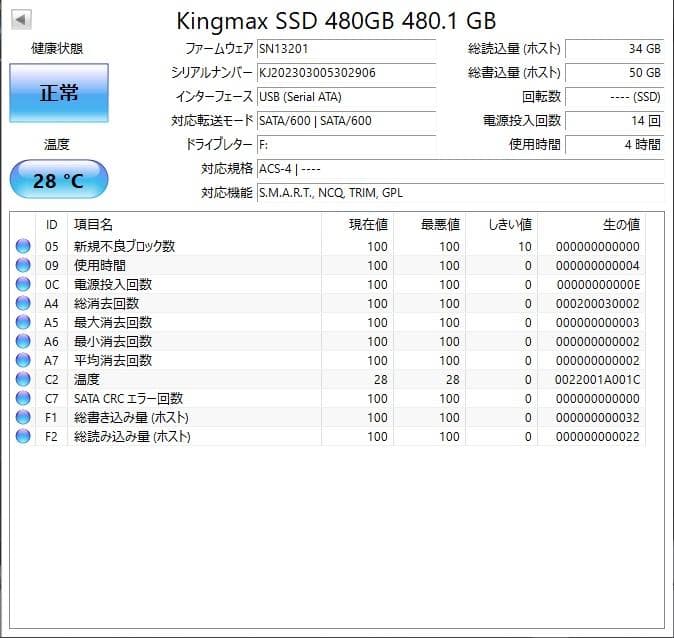
Task: Click the Kingmax SSD 480GB title text
Action: coord(336,20)
